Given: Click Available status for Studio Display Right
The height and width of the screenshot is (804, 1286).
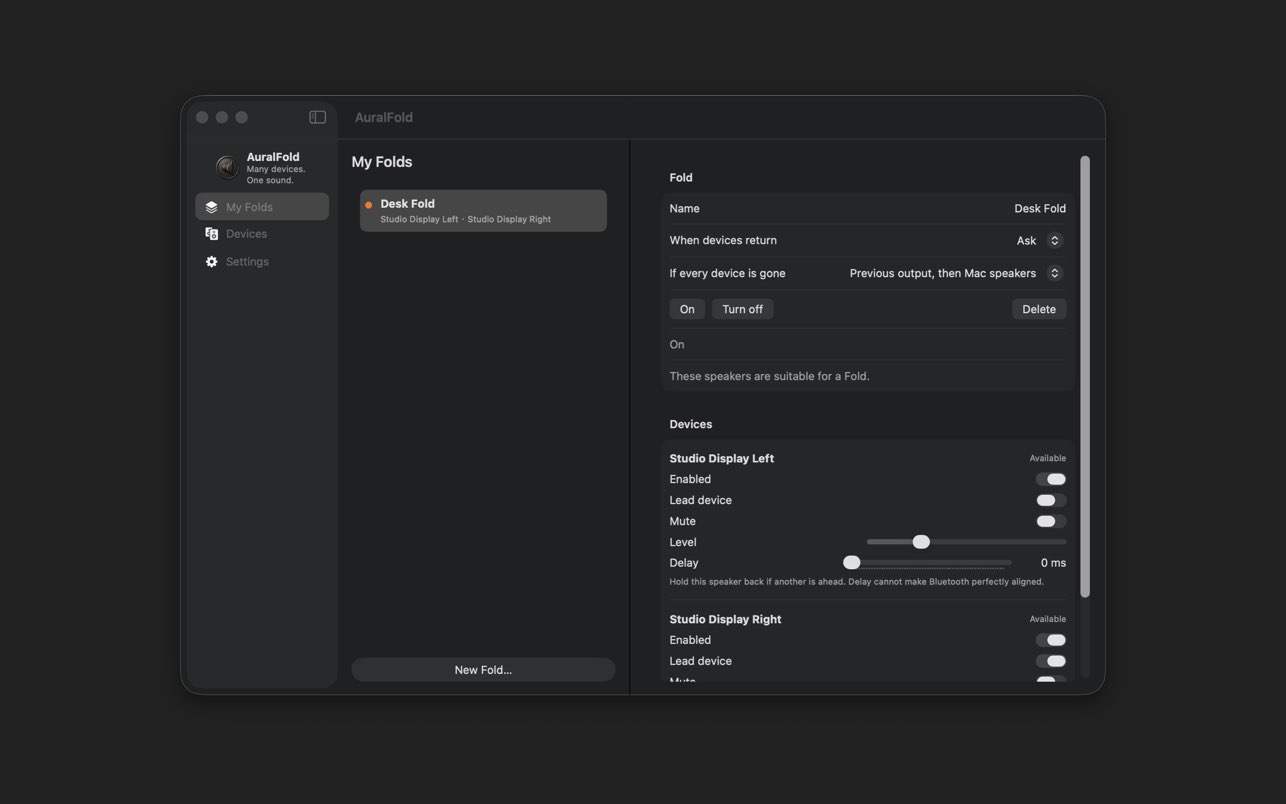Looking at the screenshot, I should (x=1048, y=619).
